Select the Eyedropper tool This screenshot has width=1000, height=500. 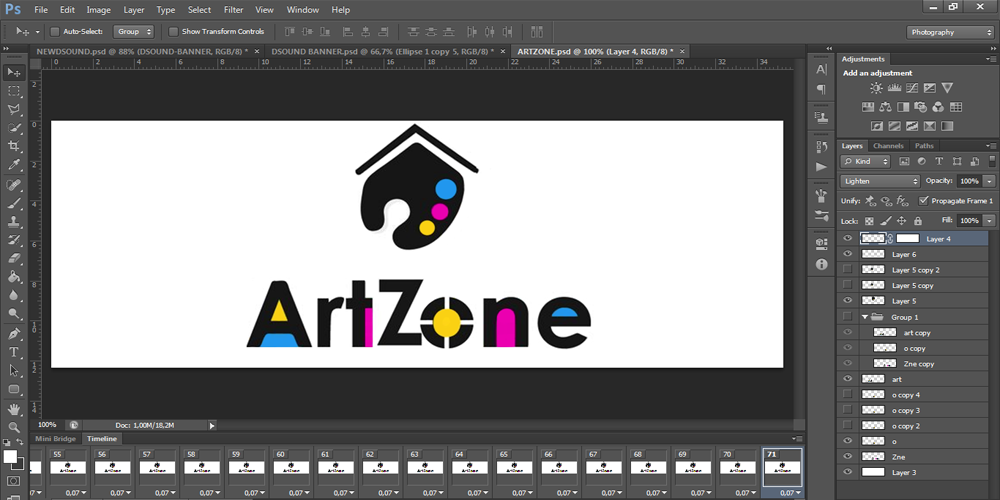point(14,165)
